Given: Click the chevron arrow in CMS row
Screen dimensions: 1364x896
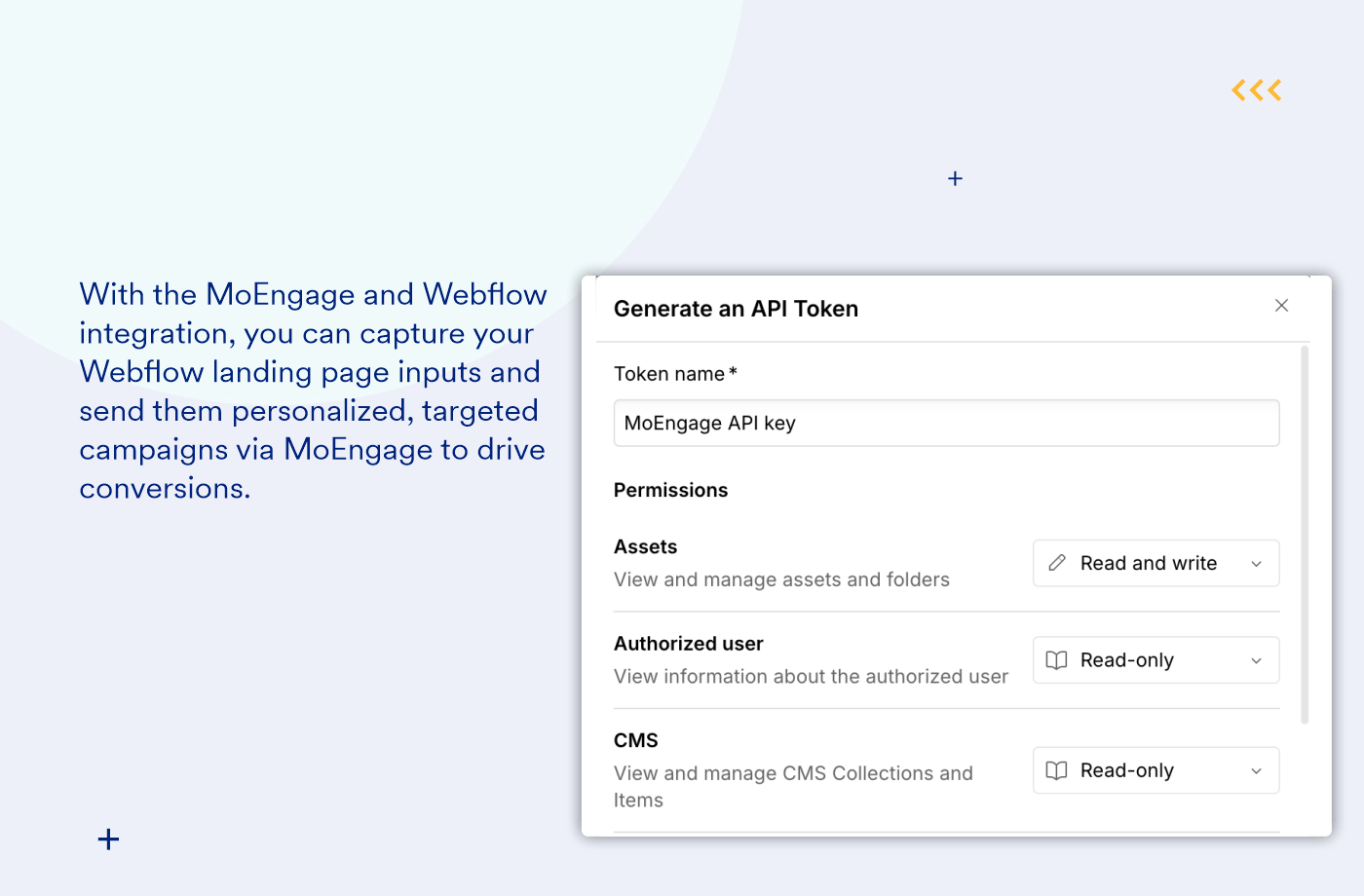Looking at the screenshot, I should point(1256,771).
